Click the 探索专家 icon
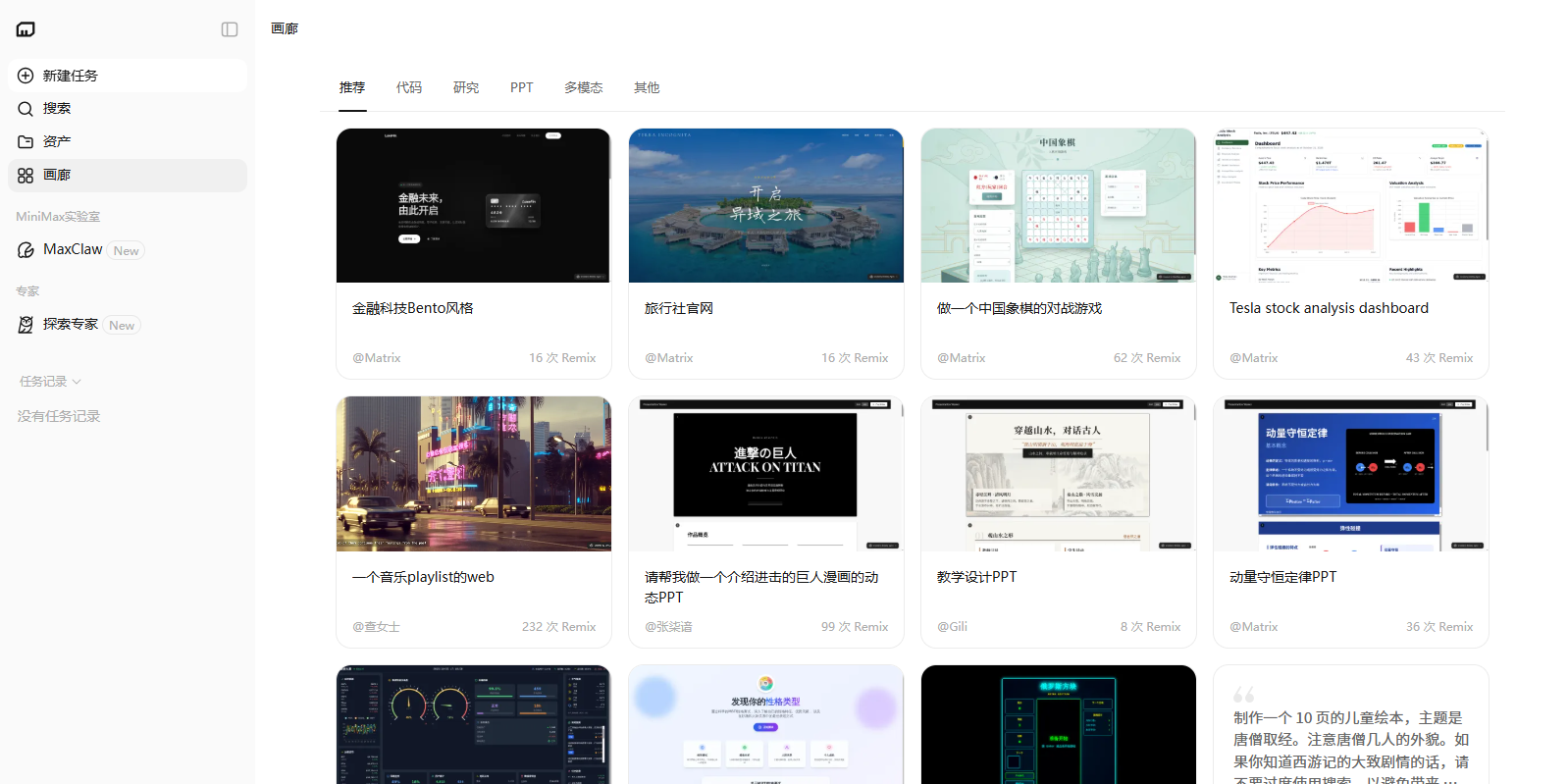The height and width of the screenshot is (784, 1568). [26, 325]
